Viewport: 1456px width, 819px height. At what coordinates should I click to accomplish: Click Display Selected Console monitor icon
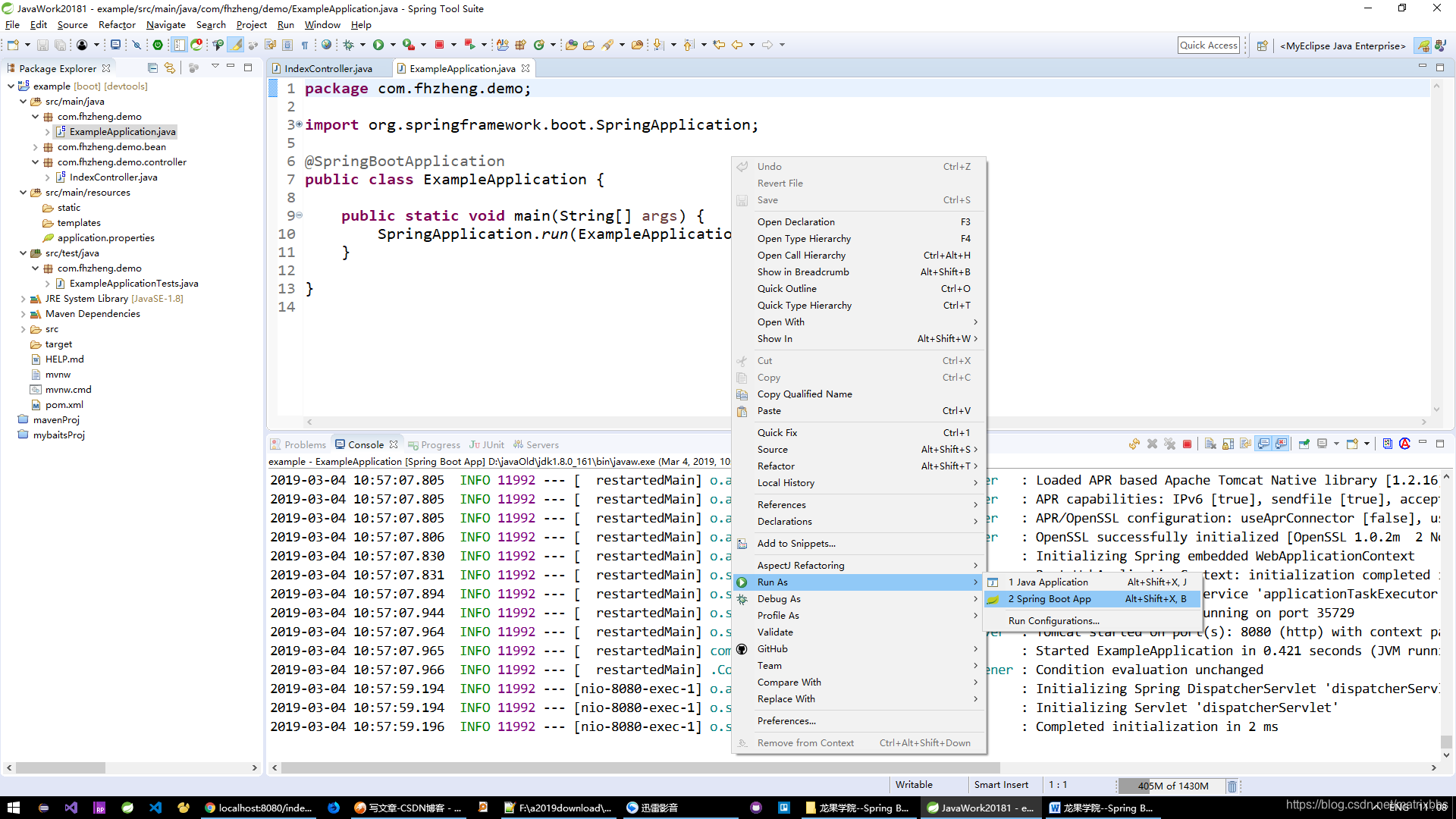coord(1322,444)
